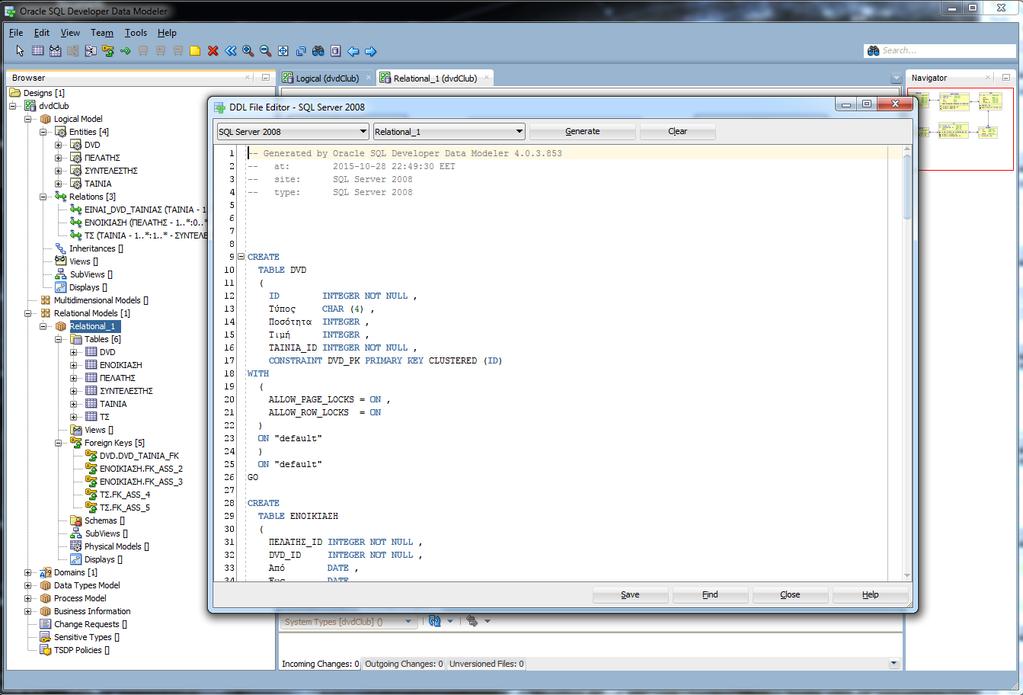Click the Domains icon in Browser tree

click(45, 572)
